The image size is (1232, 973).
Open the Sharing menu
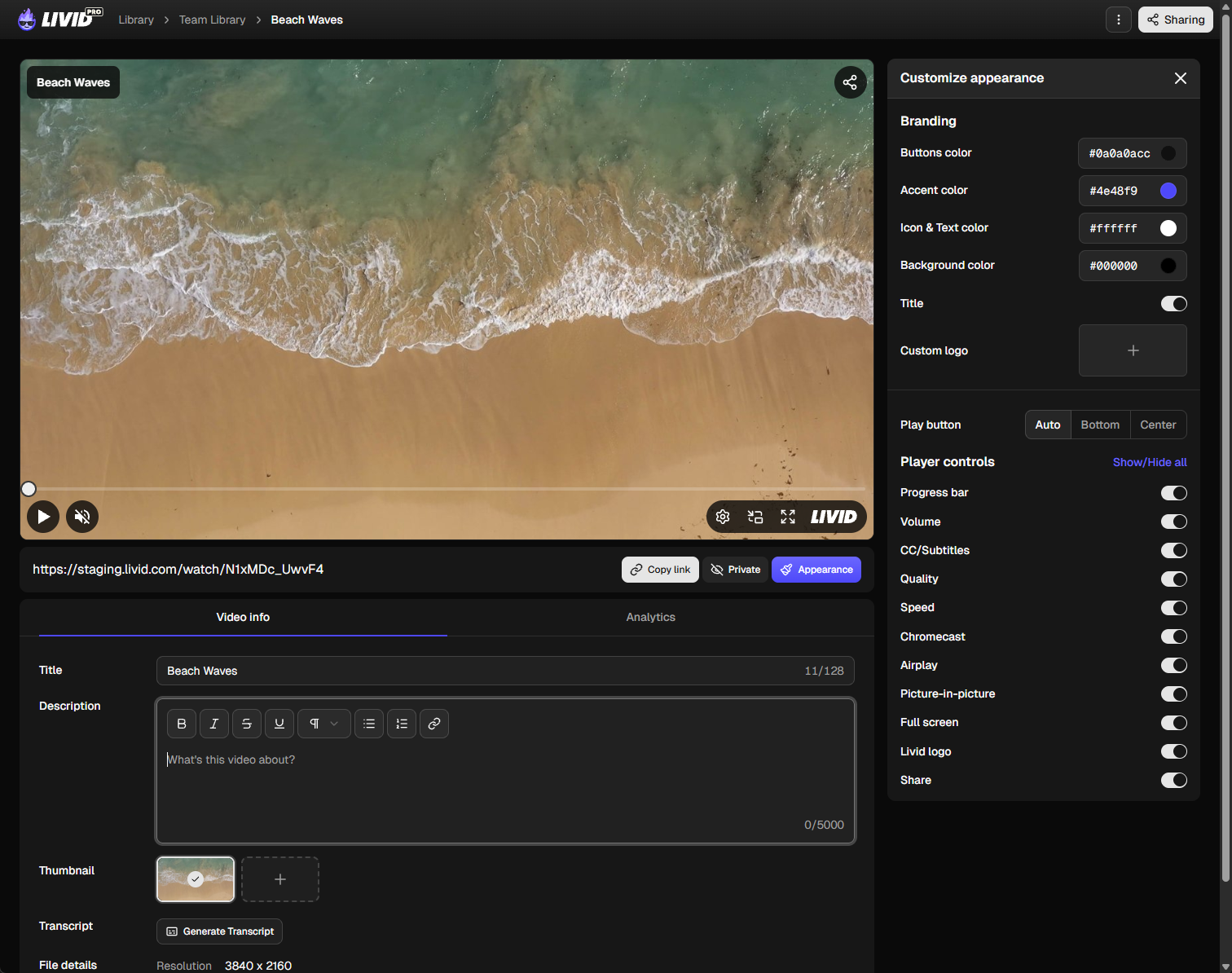1176,20
